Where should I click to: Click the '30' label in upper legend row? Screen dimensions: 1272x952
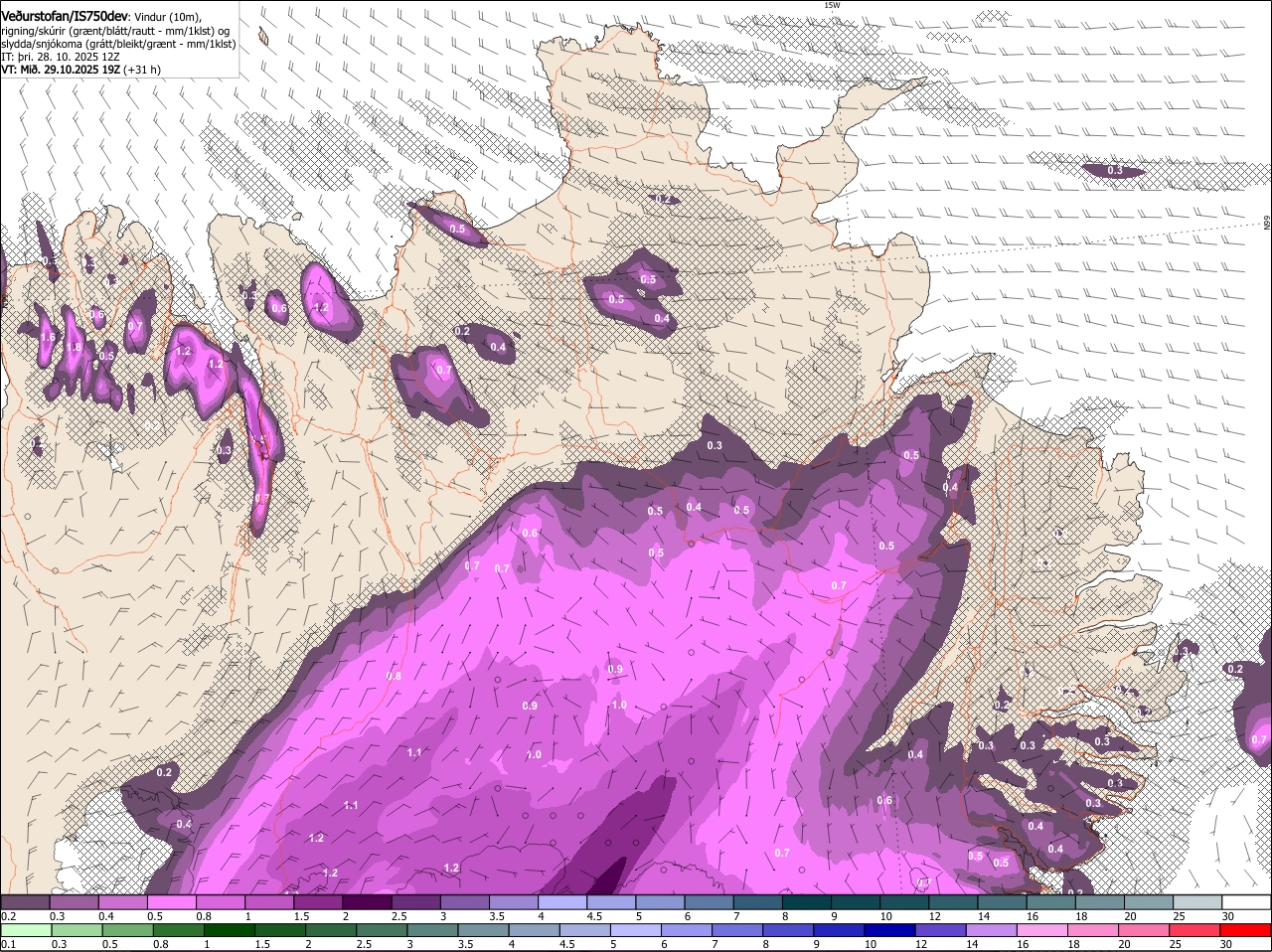coord(1228,916)
